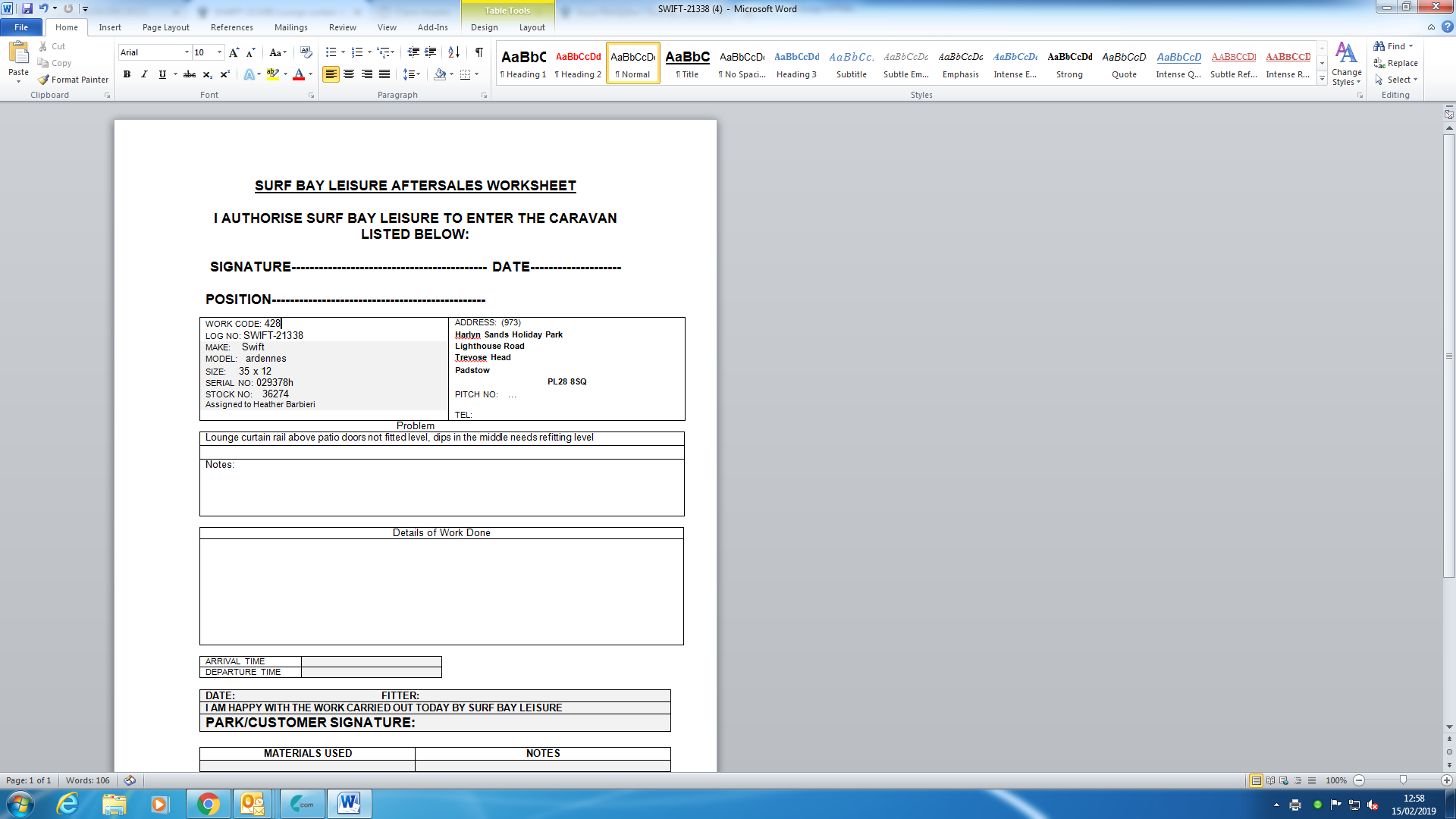Open the font name dropdown
The height and width of the screenshot is (819, 1456).
[x=187, y=52]
